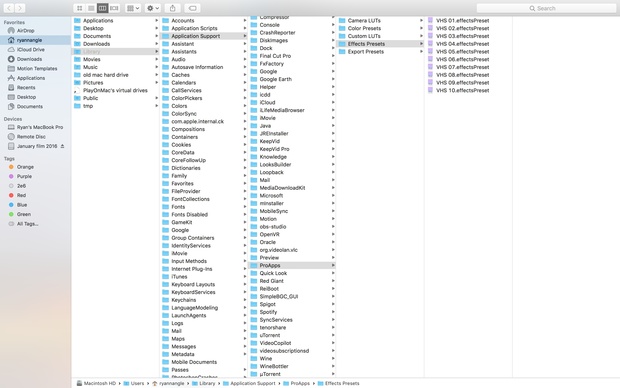Click the Edit Tags toolbar button
Viewport: 620px width, 388px height.
[193, 8]
